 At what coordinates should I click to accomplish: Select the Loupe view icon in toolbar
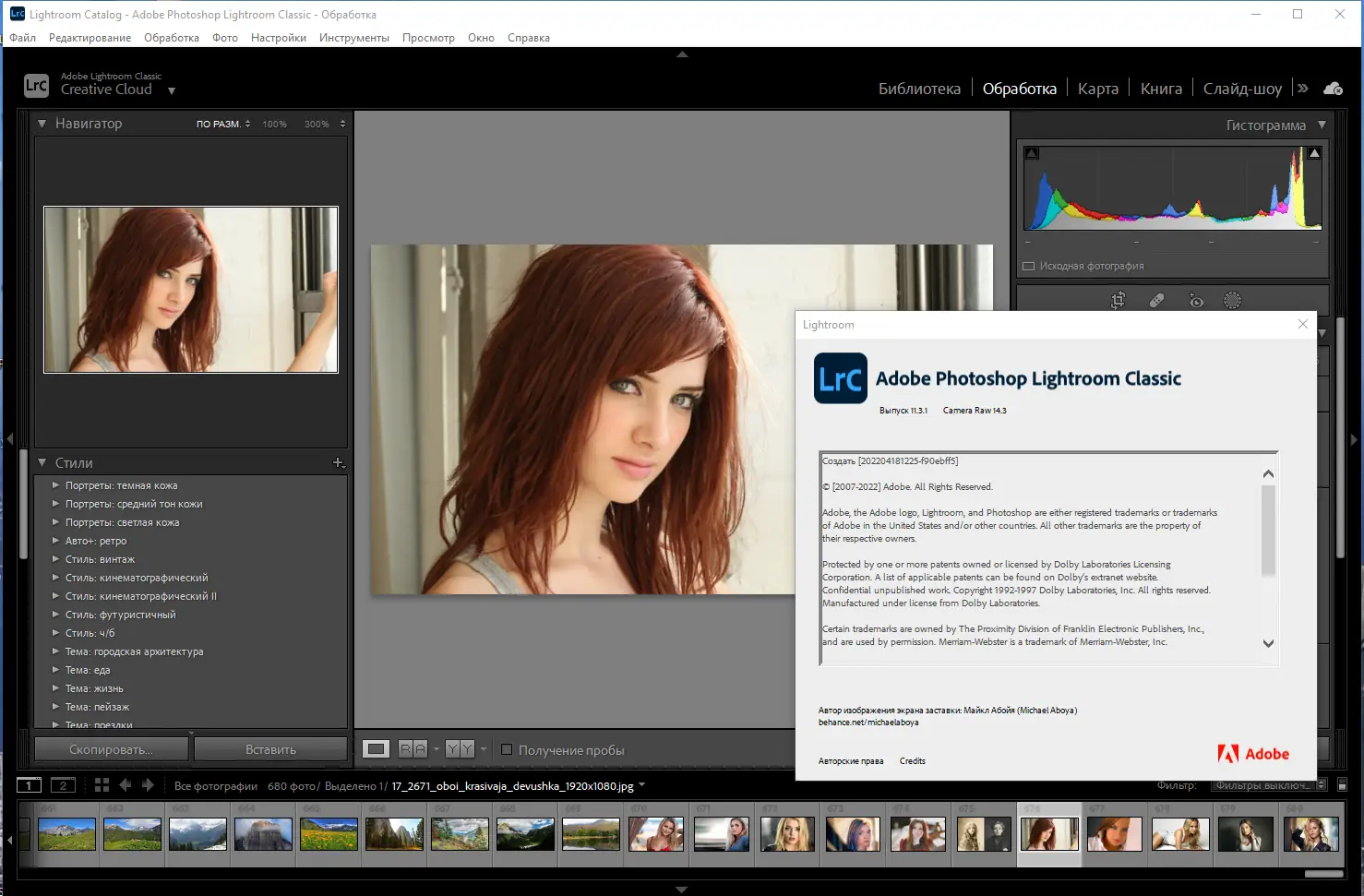coord(376,749)
